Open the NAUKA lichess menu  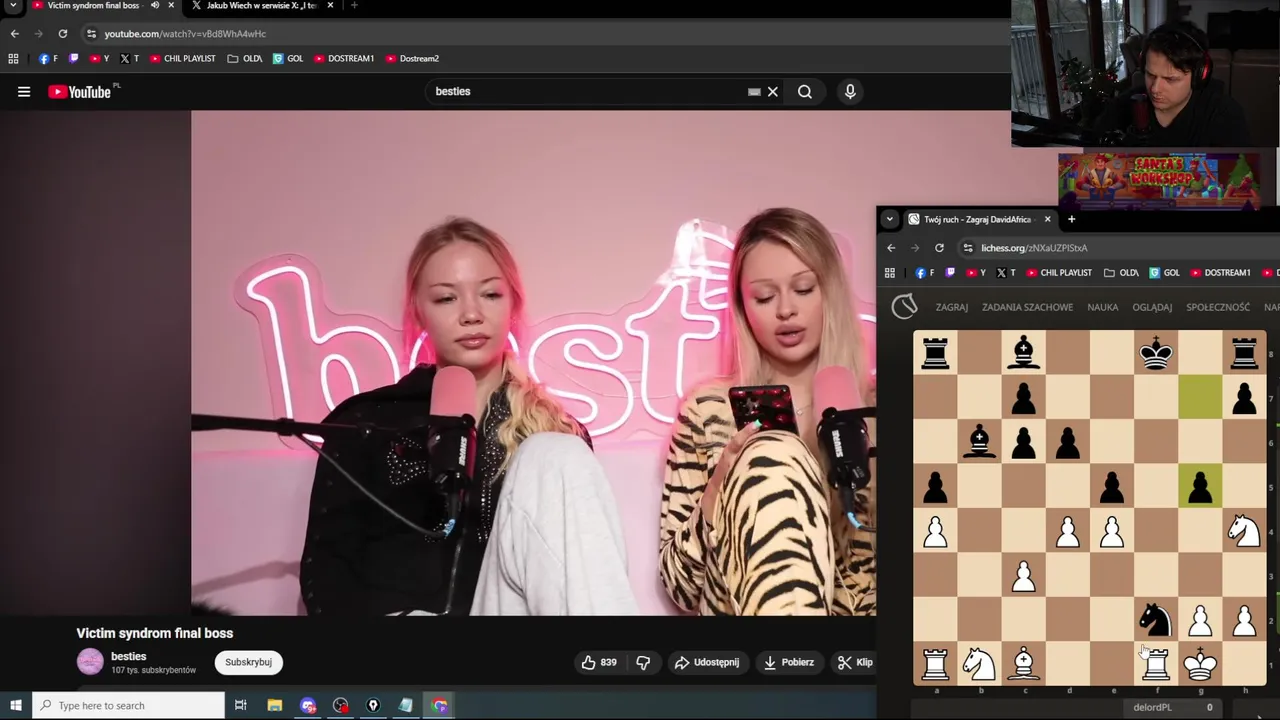(1103, 307)
